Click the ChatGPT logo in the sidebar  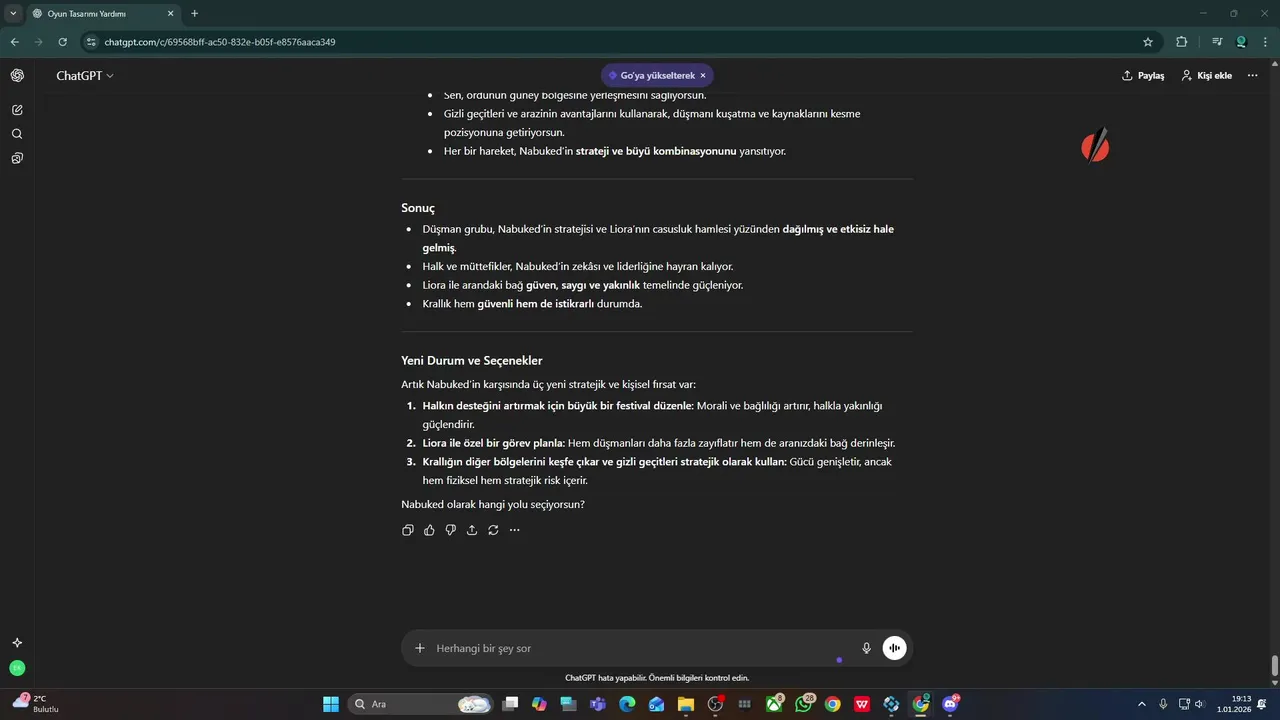coord(17,76)
